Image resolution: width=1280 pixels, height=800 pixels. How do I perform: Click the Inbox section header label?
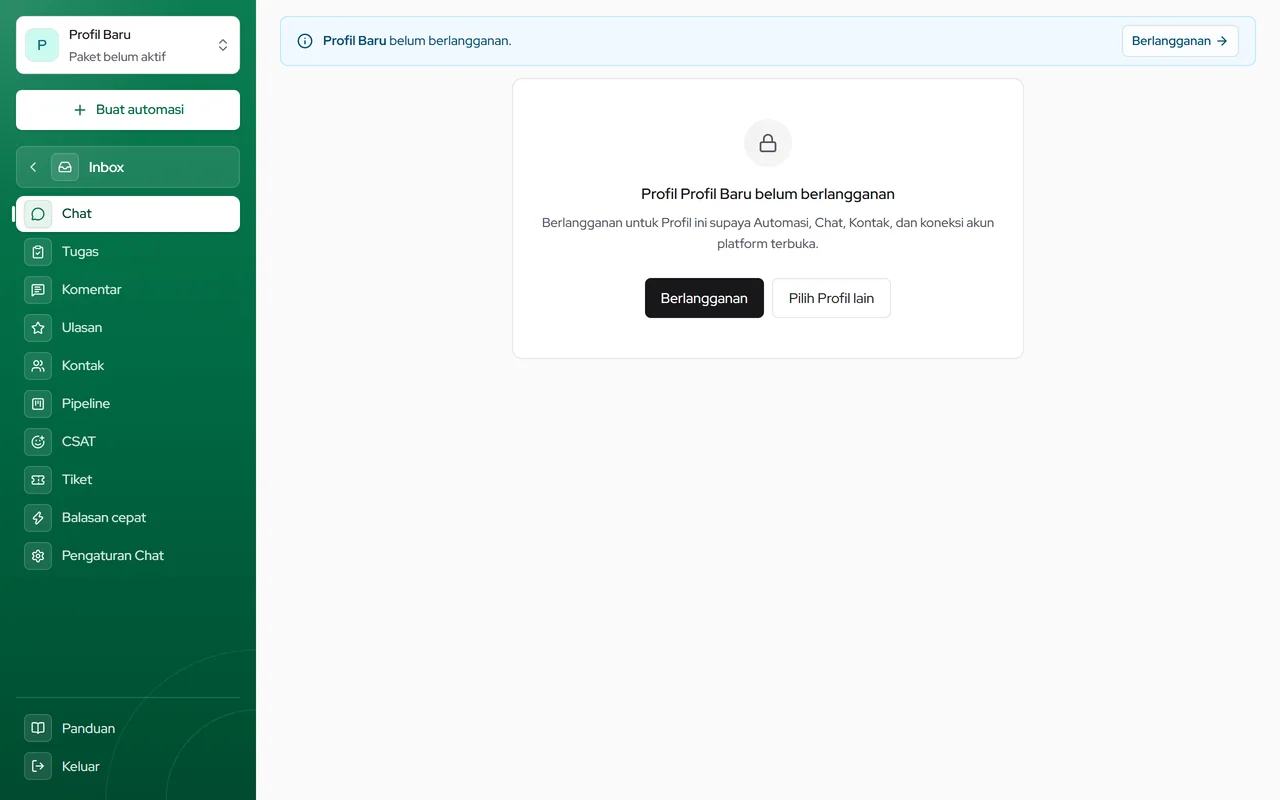106,167
